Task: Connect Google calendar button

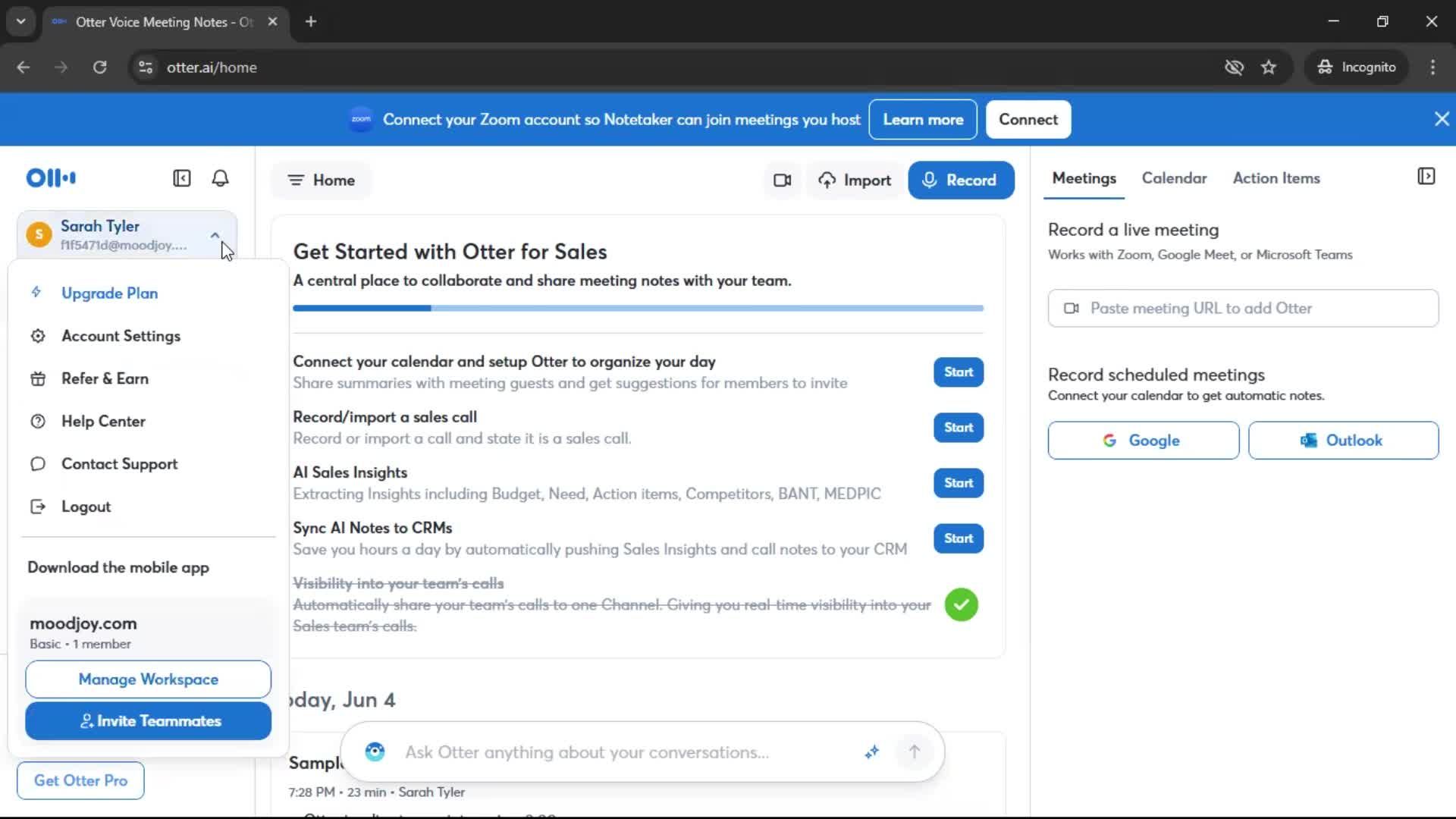Action: (1143, 441)
